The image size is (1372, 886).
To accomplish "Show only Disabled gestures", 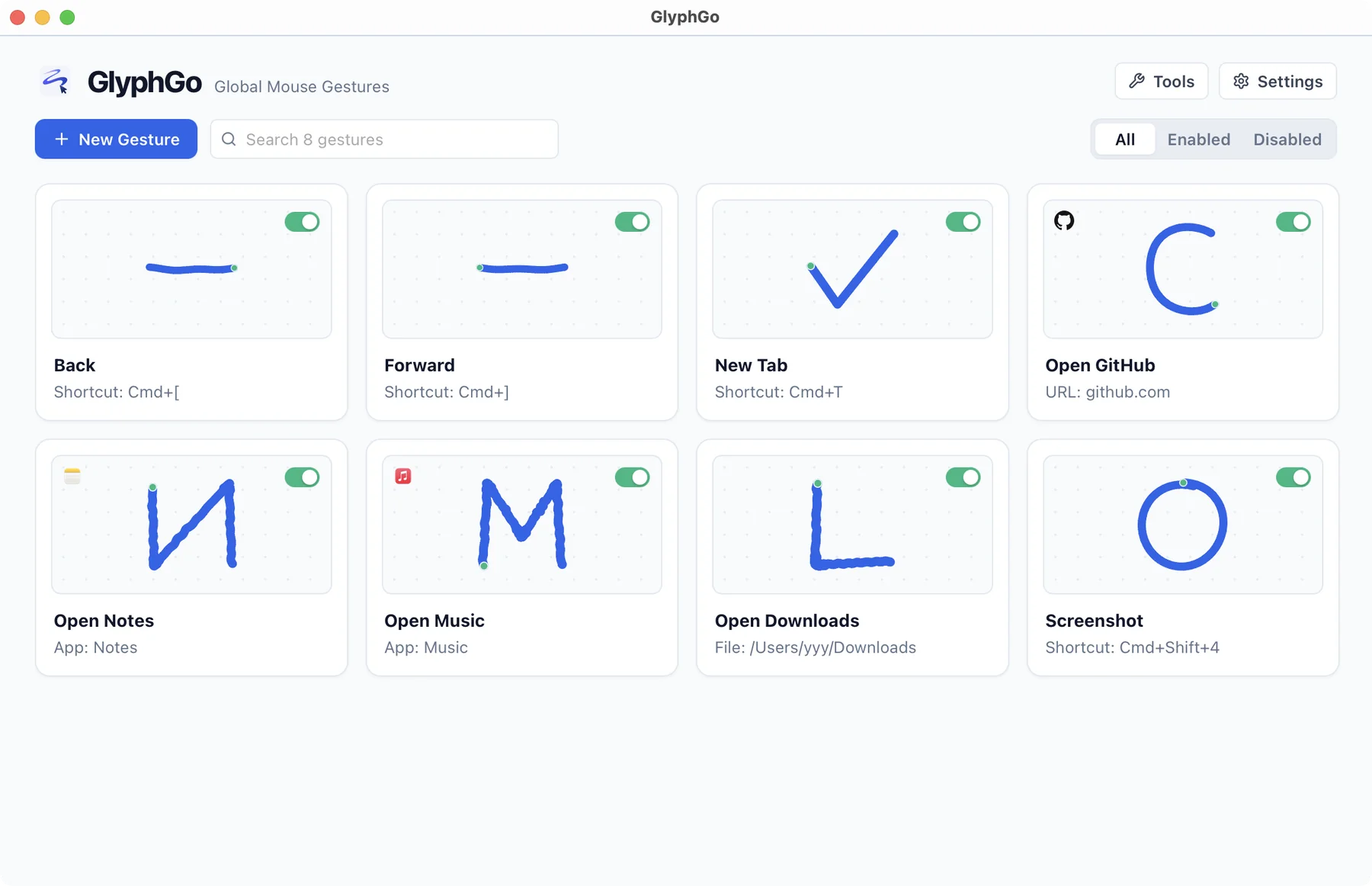I will (1287, 139).
